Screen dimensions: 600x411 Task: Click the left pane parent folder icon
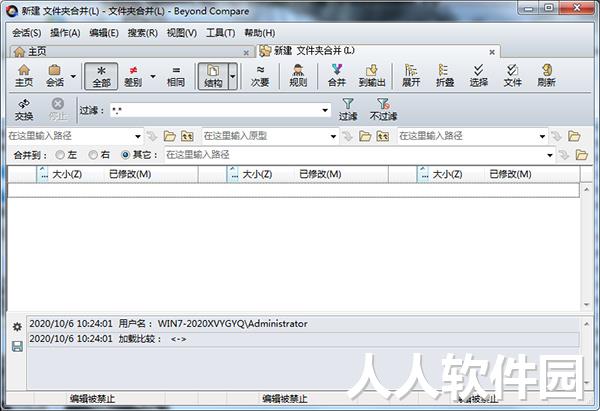[187, 136]
